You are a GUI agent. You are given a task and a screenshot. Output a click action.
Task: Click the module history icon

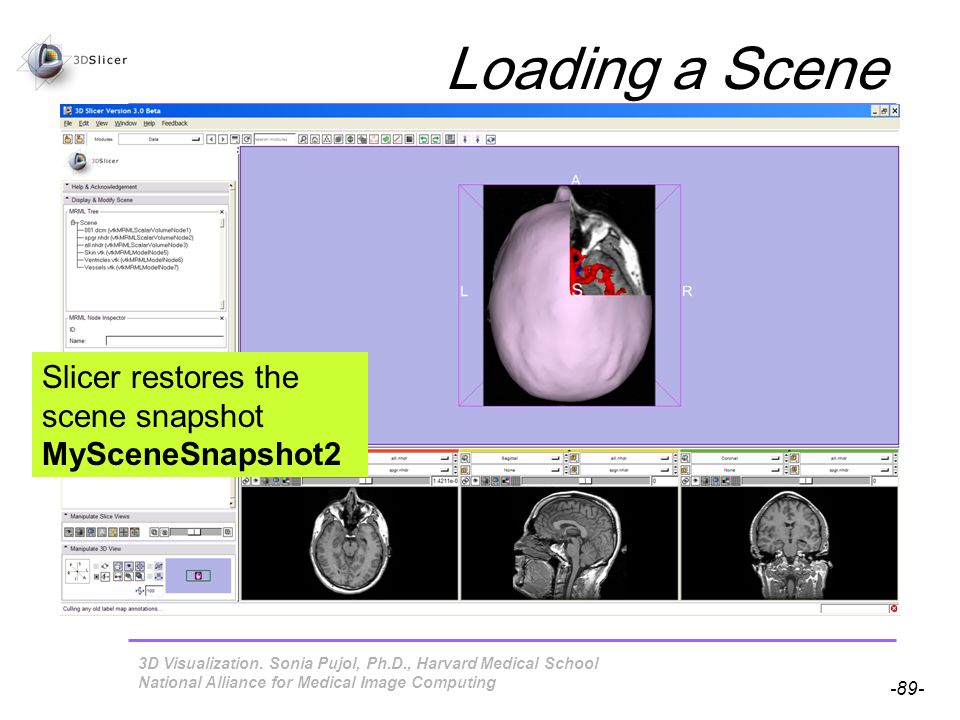click(x=235, y=139)
